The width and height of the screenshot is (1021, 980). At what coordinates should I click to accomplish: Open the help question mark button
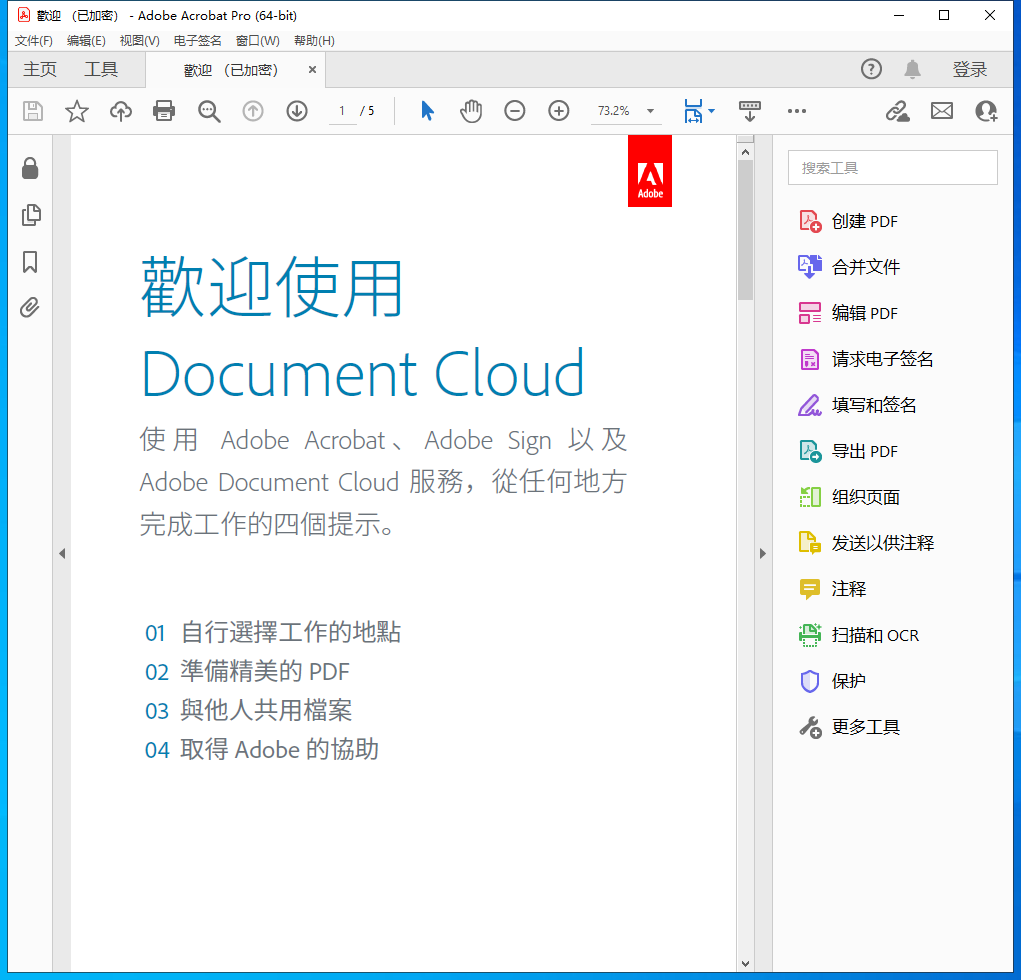point(870,69)
